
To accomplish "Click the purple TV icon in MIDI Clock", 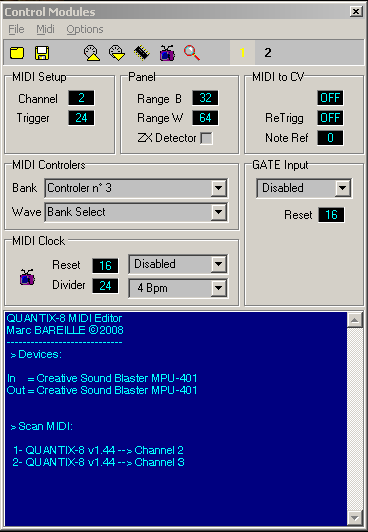I will (x=27, y=277).
